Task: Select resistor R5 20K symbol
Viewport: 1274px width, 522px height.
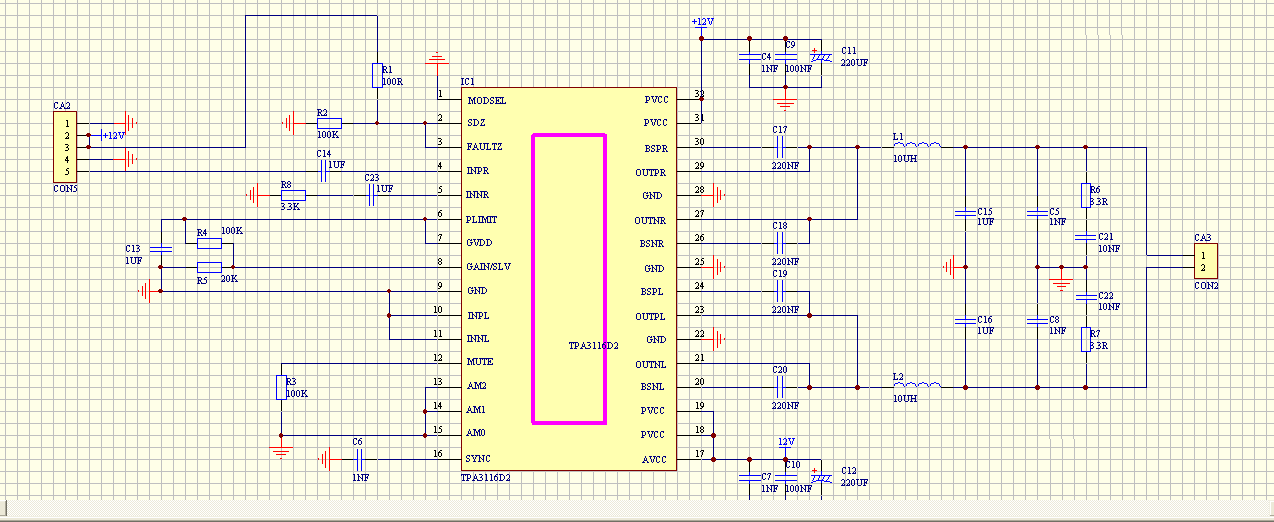Action: (x=209, y=267)
